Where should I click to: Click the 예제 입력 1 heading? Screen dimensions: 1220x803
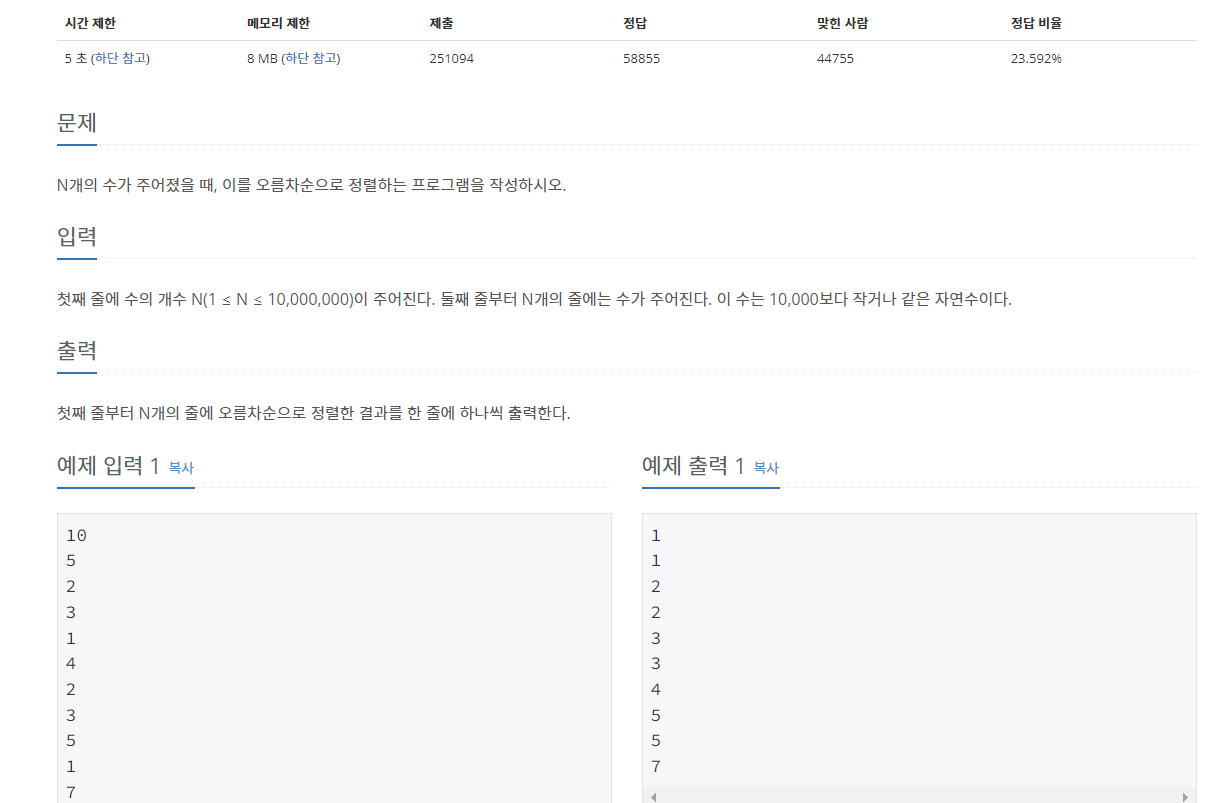point(110,465)
